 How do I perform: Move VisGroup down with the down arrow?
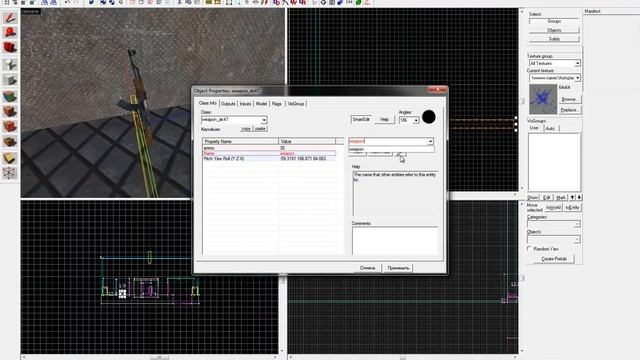point(579,197)
